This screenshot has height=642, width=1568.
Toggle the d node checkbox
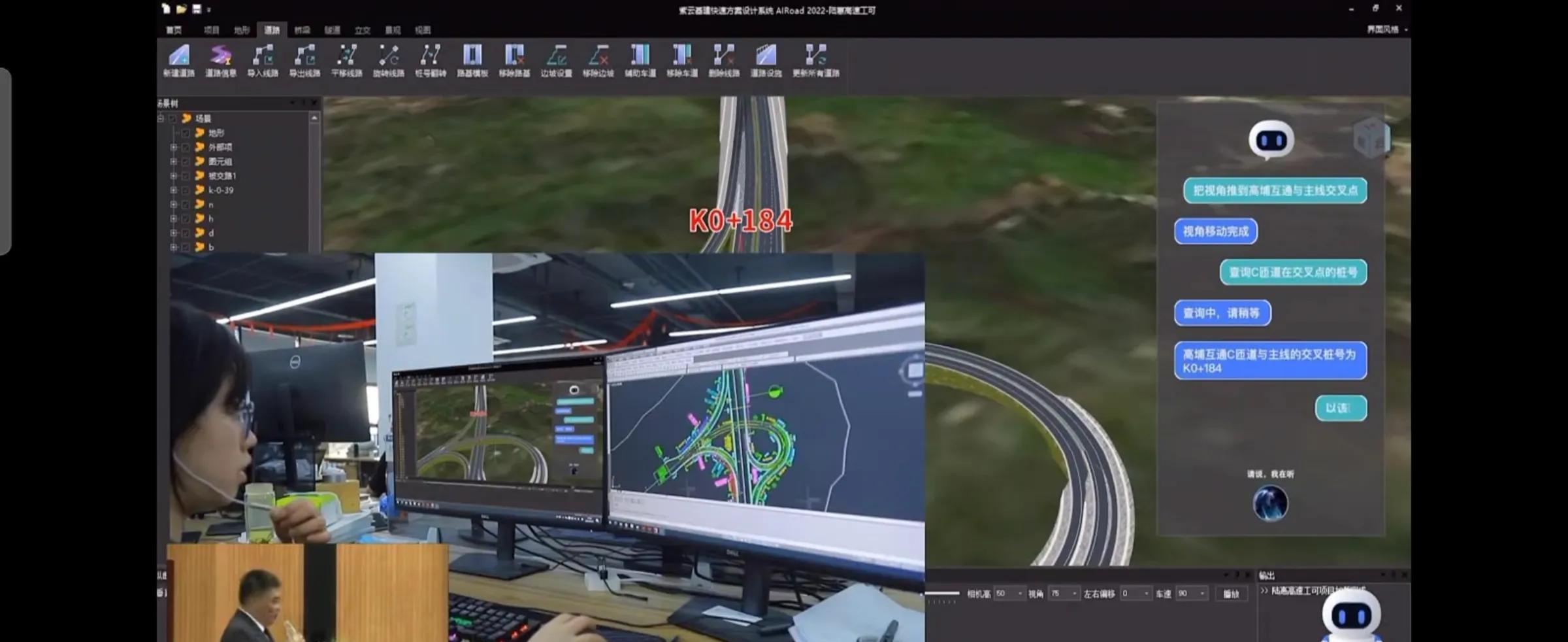click(x=186, y=233)
